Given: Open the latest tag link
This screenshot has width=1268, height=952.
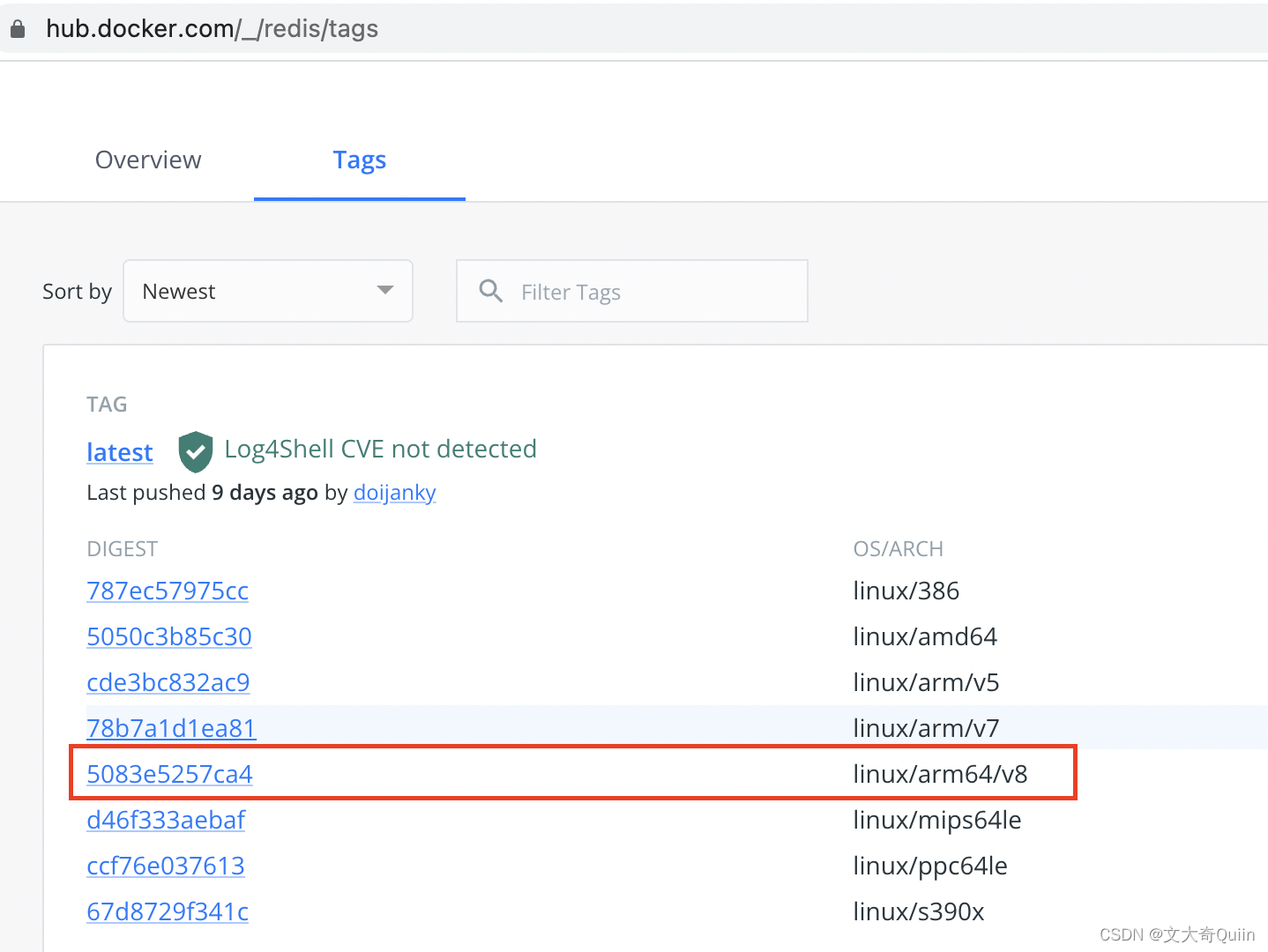Looking at the screenshot, I should [120, 452].
